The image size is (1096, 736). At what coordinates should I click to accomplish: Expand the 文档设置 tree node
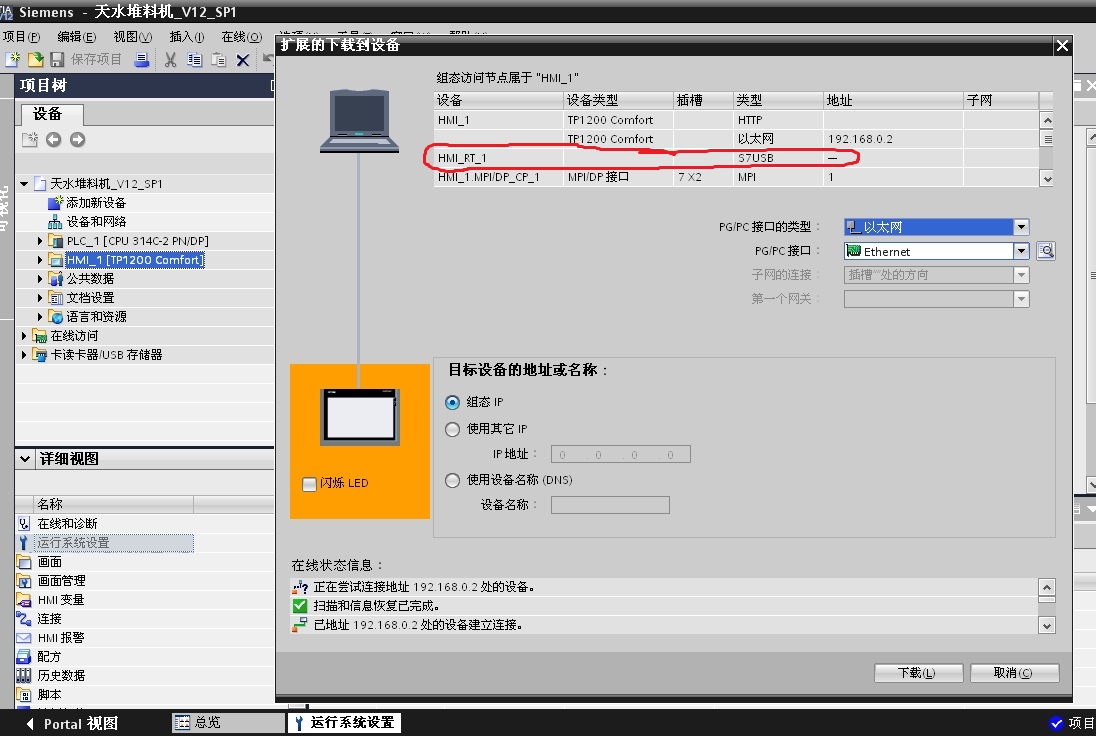40,298
